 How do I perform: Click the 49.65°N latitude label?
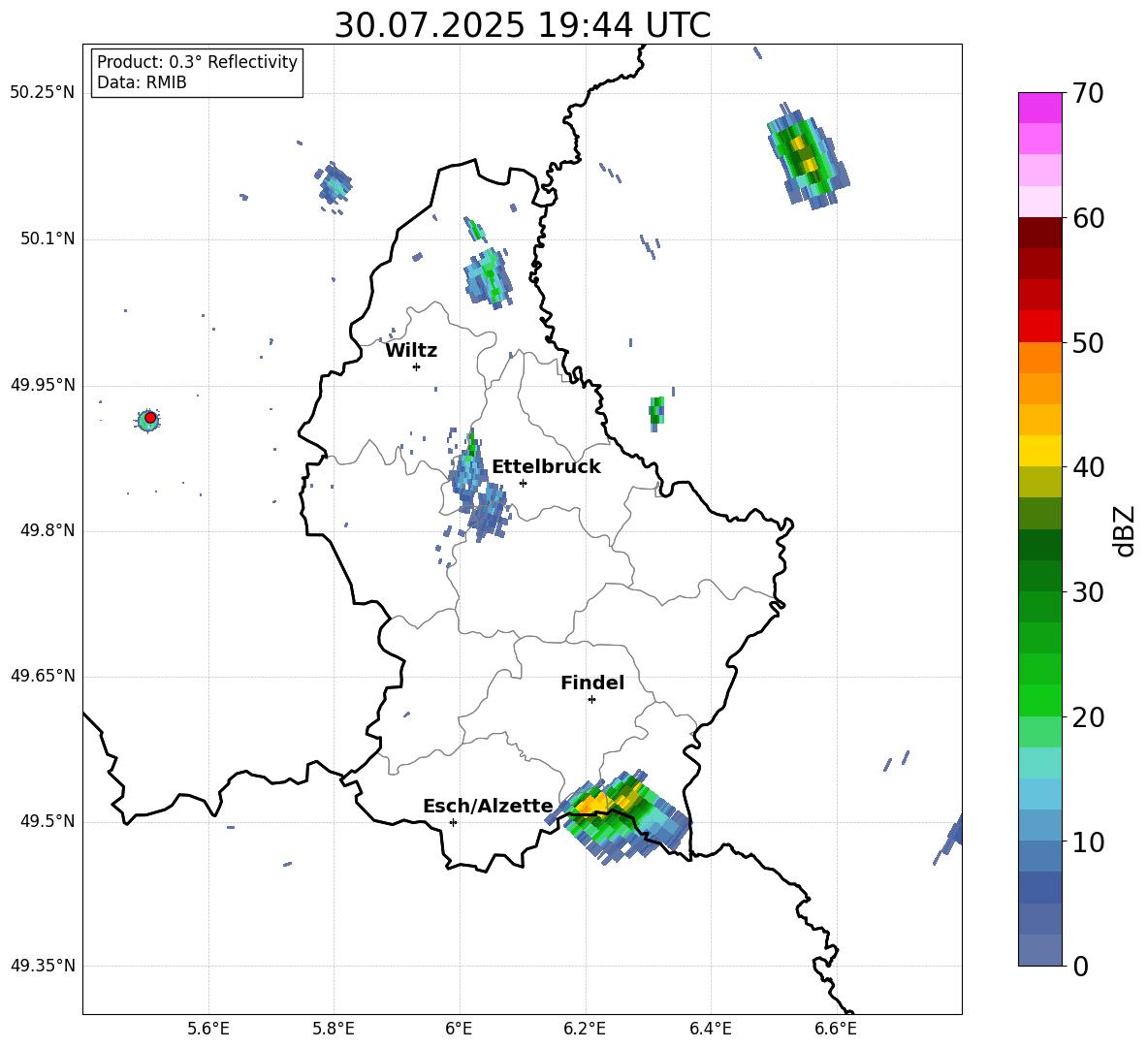point(43,676)
